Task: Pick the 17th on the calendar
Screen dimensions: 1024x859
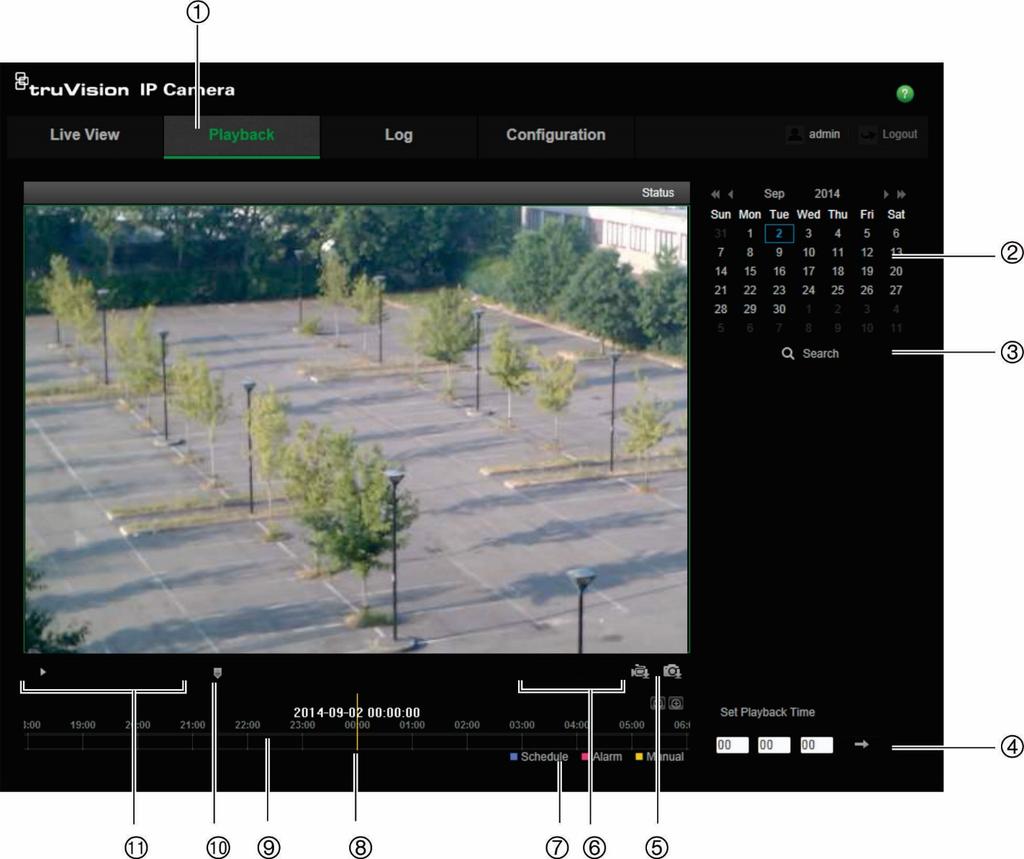Action: point(808,271)
